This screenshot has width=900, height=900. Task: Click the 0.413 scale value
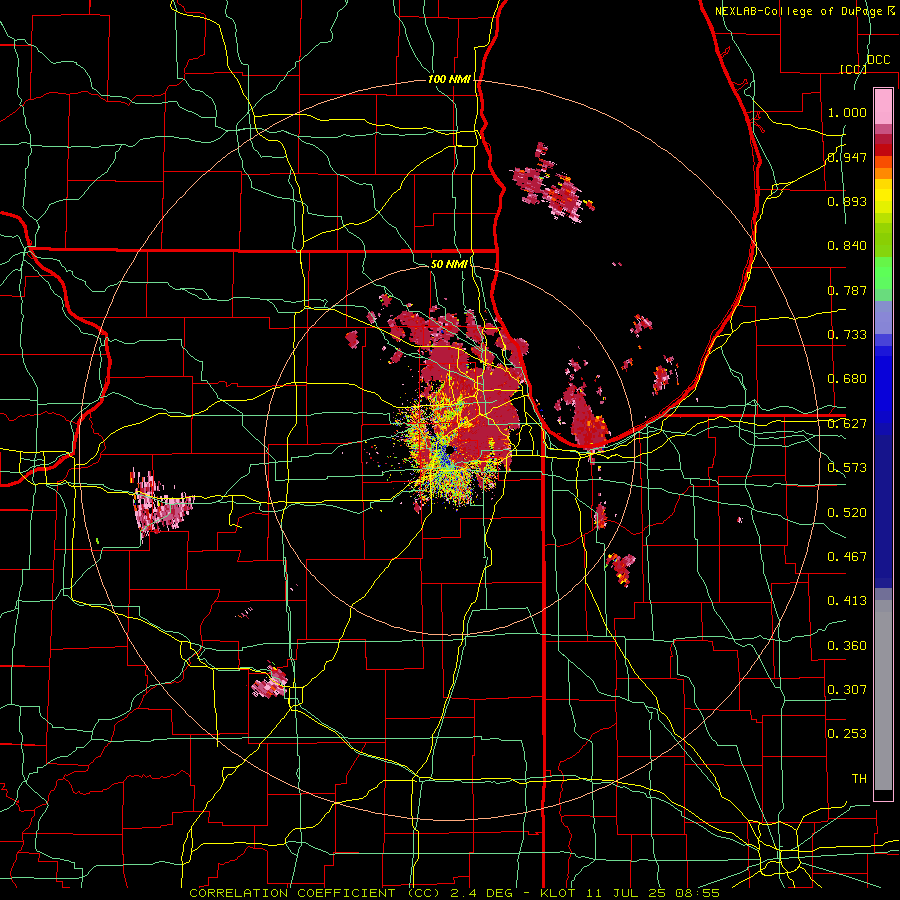point(847,601)
